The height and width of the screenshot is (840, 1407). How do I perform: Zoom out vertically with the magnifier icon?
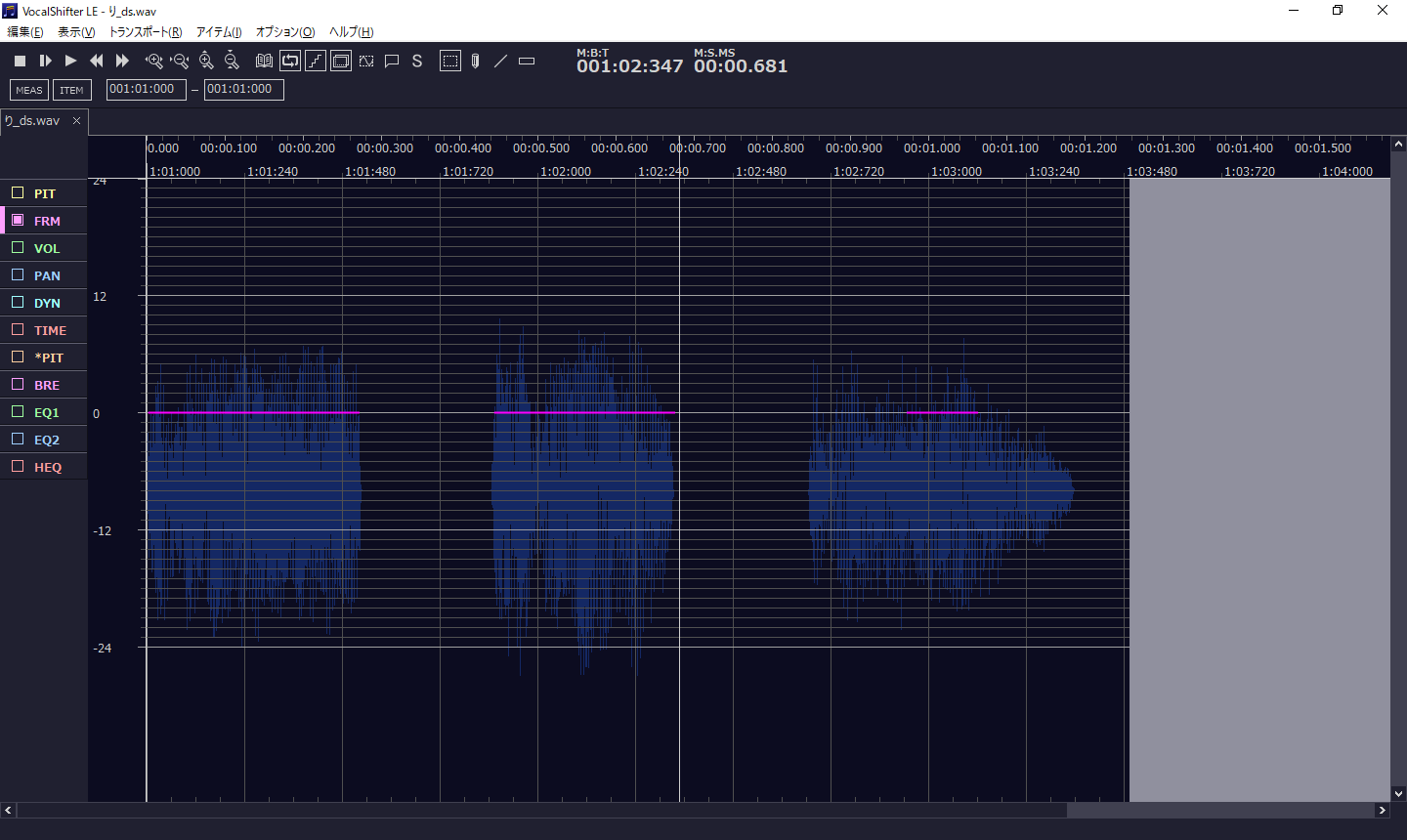point(232,61)
